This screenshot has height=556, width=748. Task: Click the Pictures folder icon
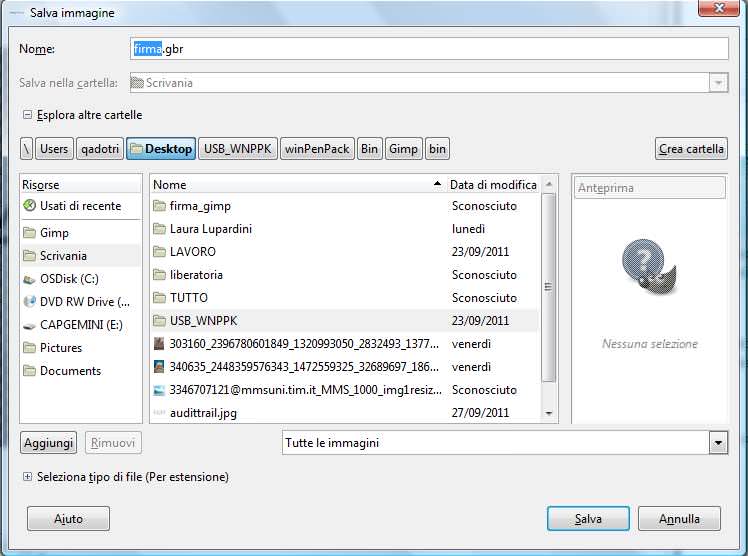coord(30,348)
